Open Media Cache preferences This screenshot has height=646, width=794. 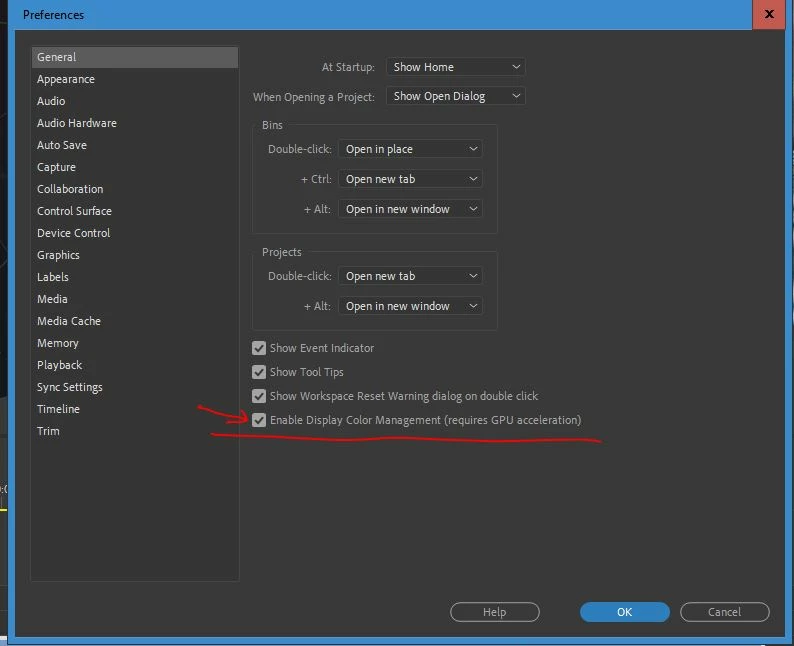[x=135, y=321]
